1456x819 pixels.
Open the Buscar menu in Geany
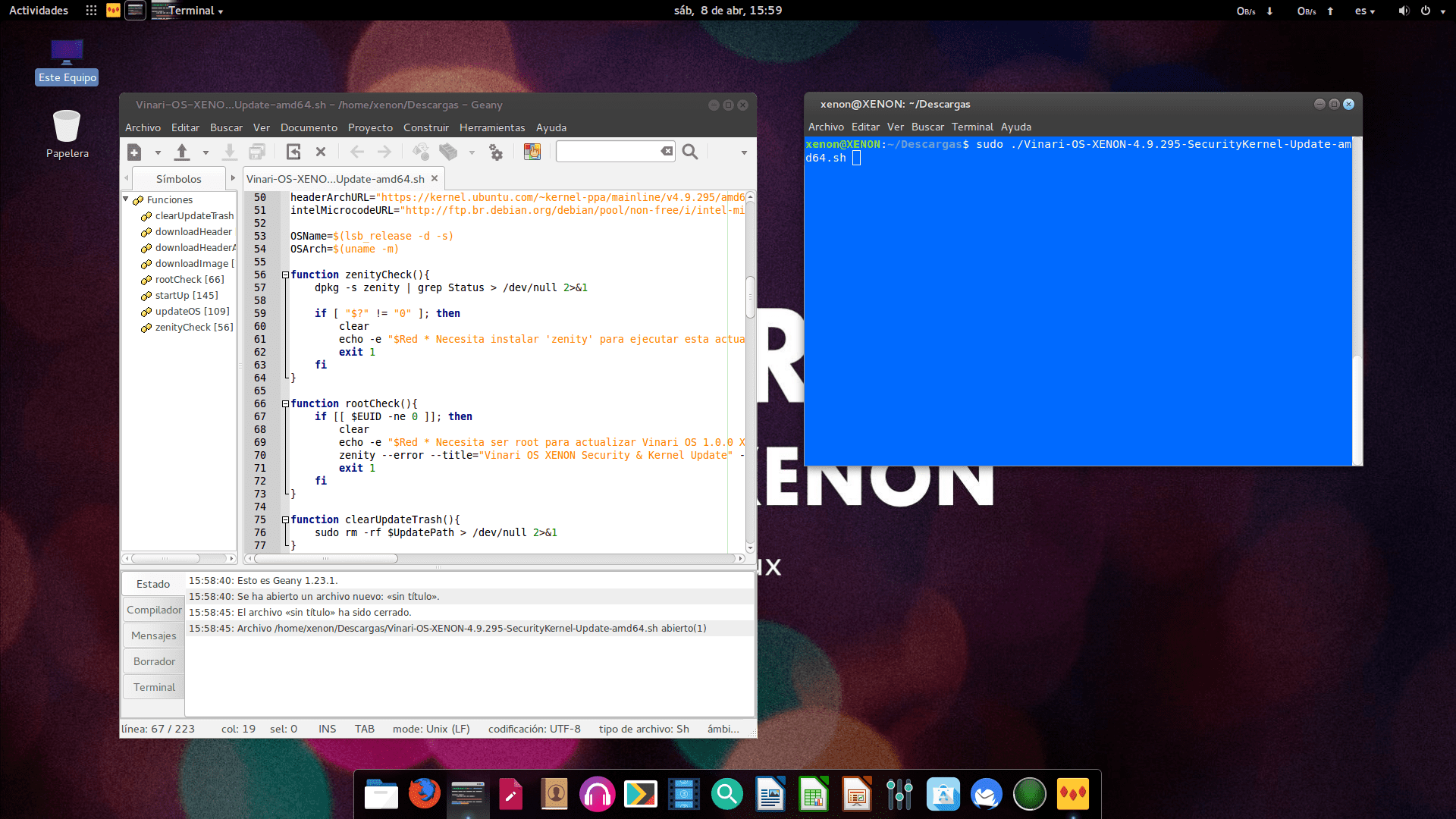(226, 127)
